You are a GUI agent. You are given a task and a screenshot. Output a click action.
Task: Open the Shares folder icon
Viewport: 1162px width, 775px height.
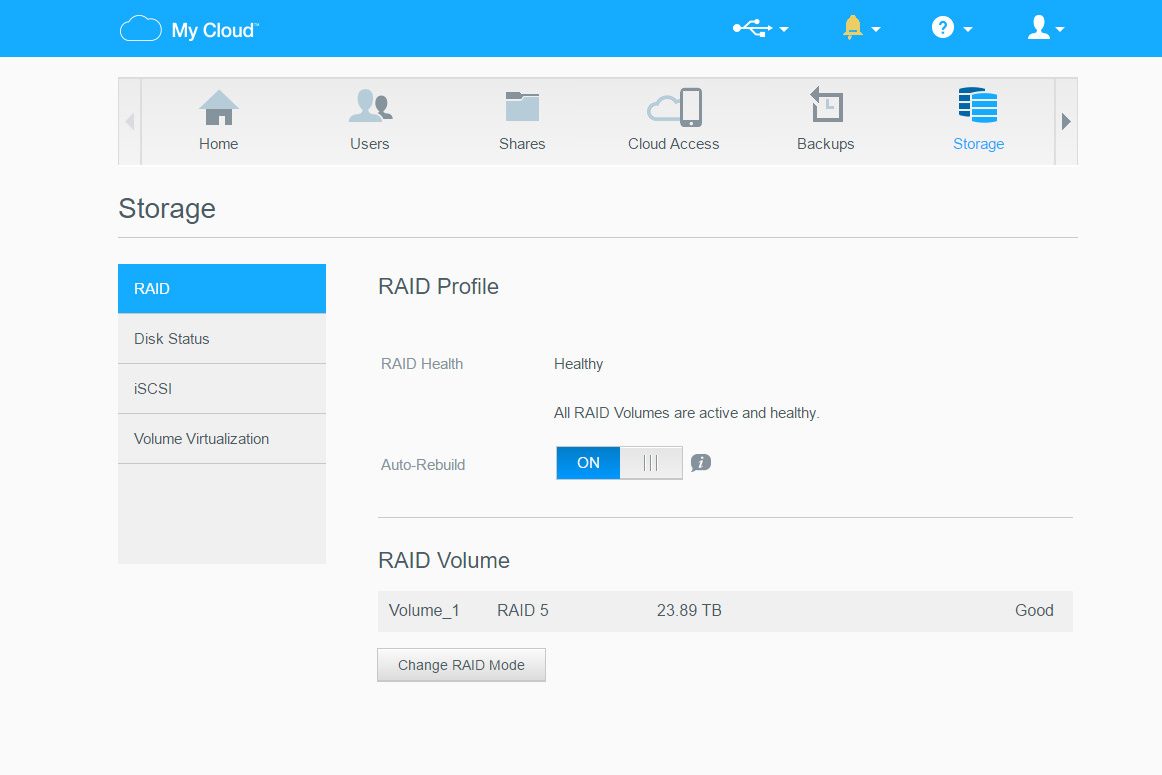pyautogui.click(x=522, y=106)
